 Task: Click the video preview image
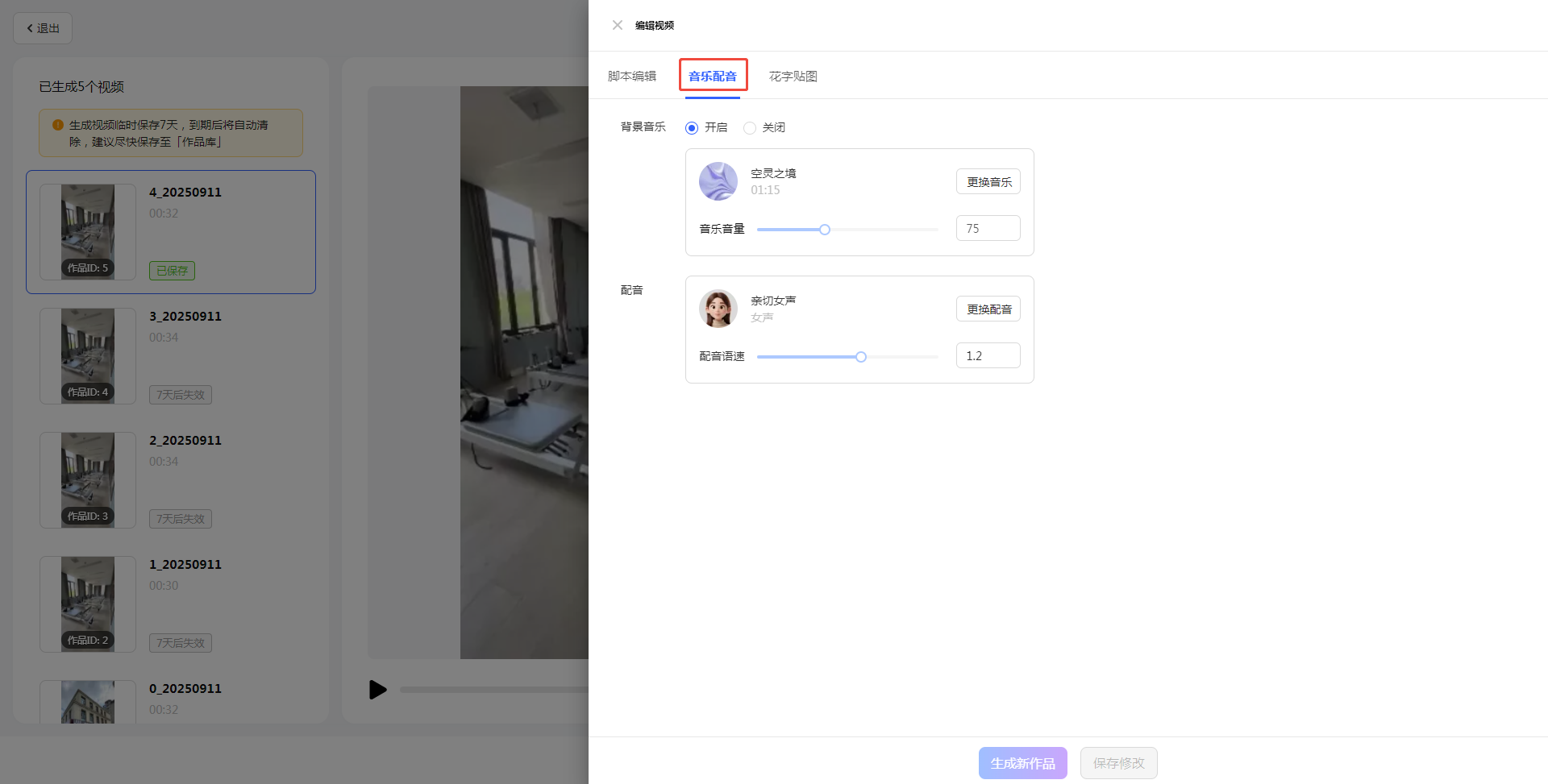(524, 372)
